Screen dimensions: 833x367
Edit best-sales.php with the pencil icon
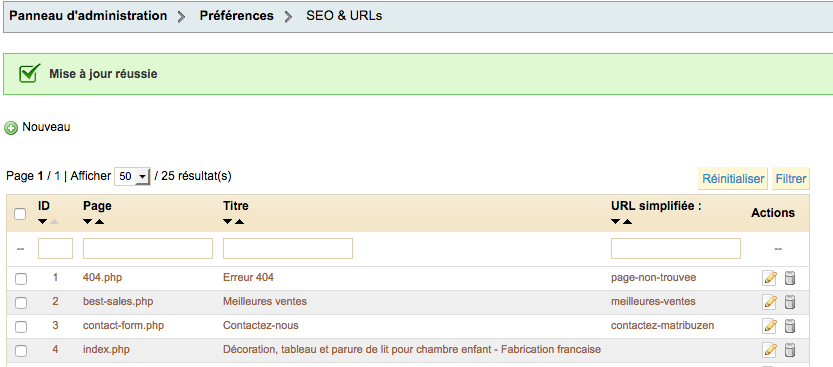(x=769, y=302)
